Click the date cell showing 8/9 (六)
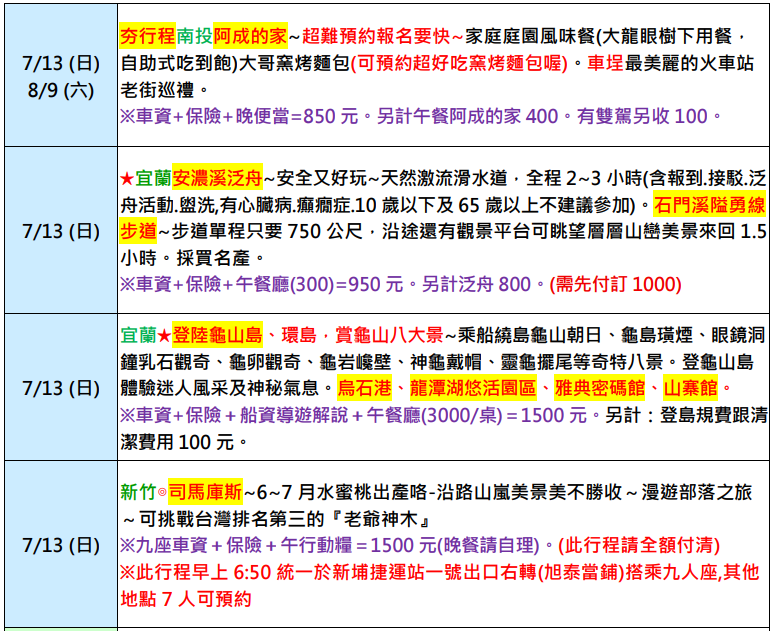The image size is (776, 631). coord(60,90)
